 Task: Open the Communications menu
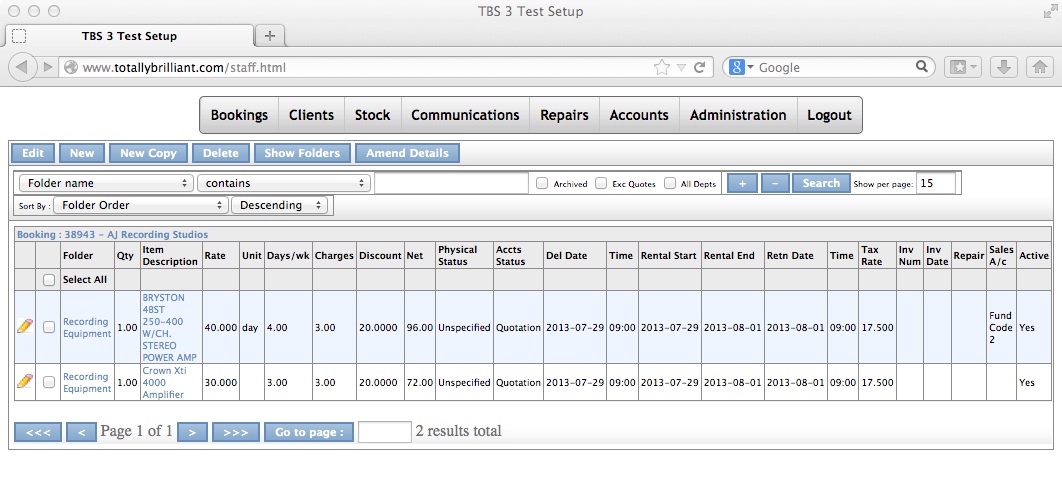click(x=465, y=115)
